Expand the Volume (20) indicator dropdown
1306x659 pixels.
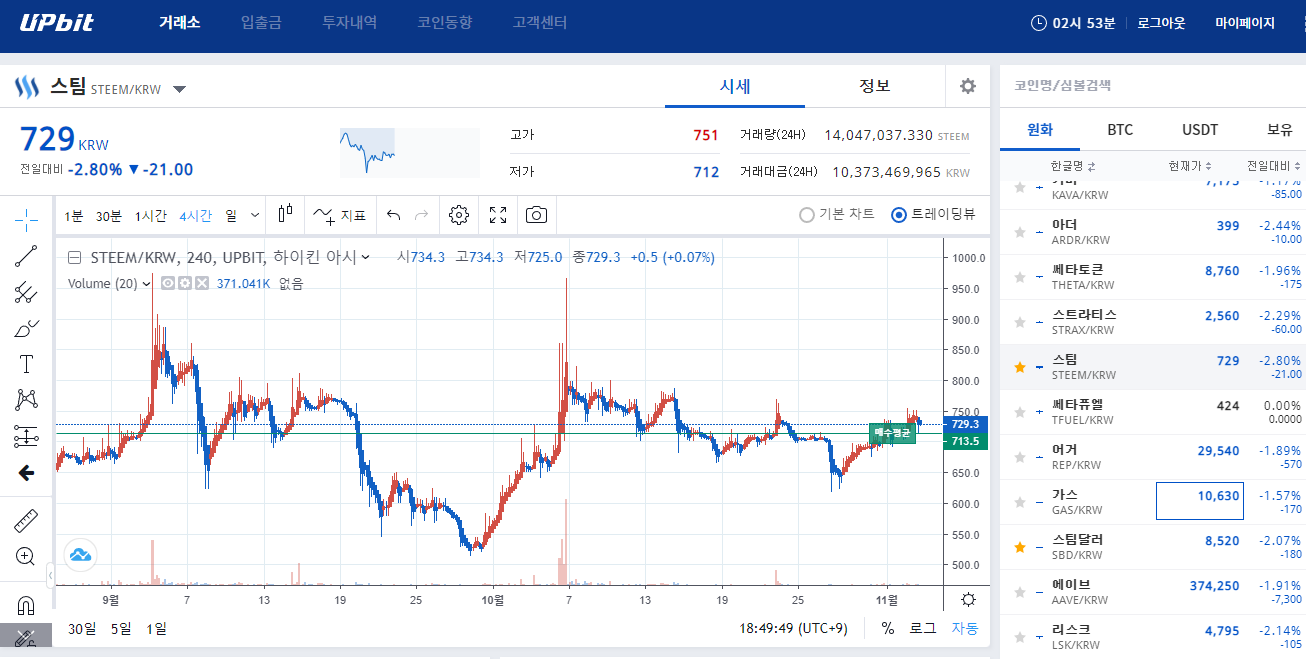(147, 283)
